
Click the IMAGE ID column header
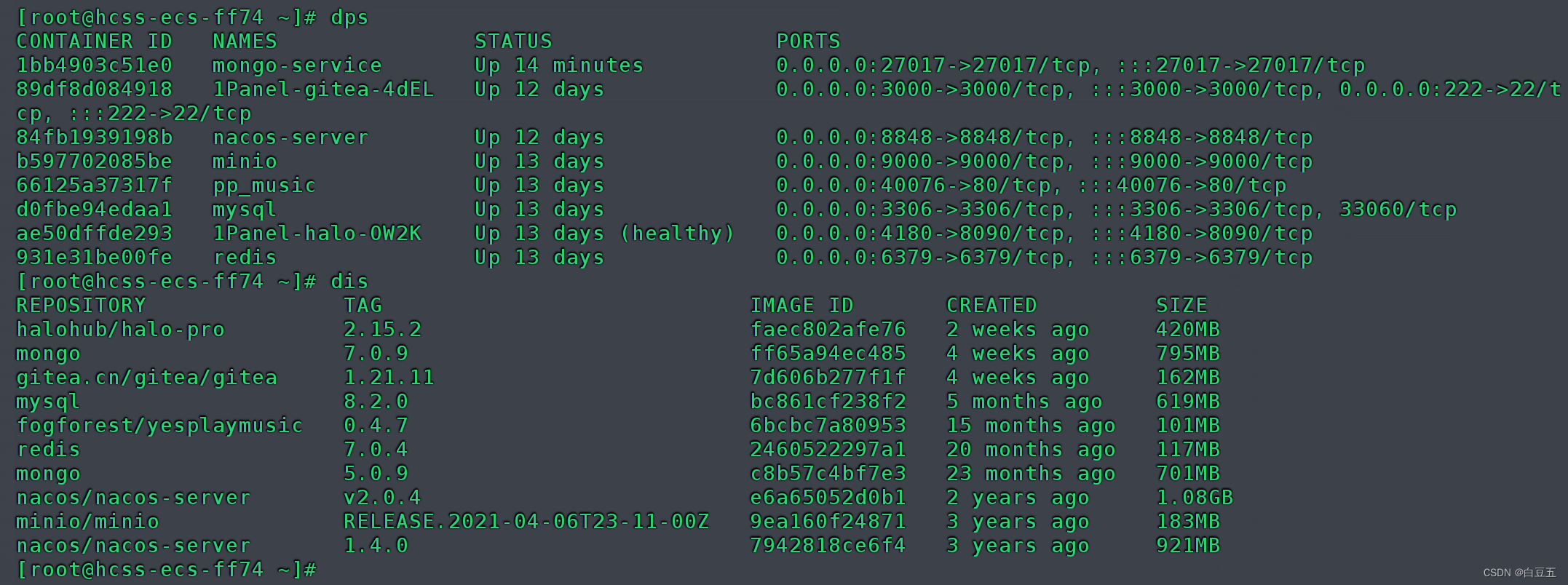point(802,306)
